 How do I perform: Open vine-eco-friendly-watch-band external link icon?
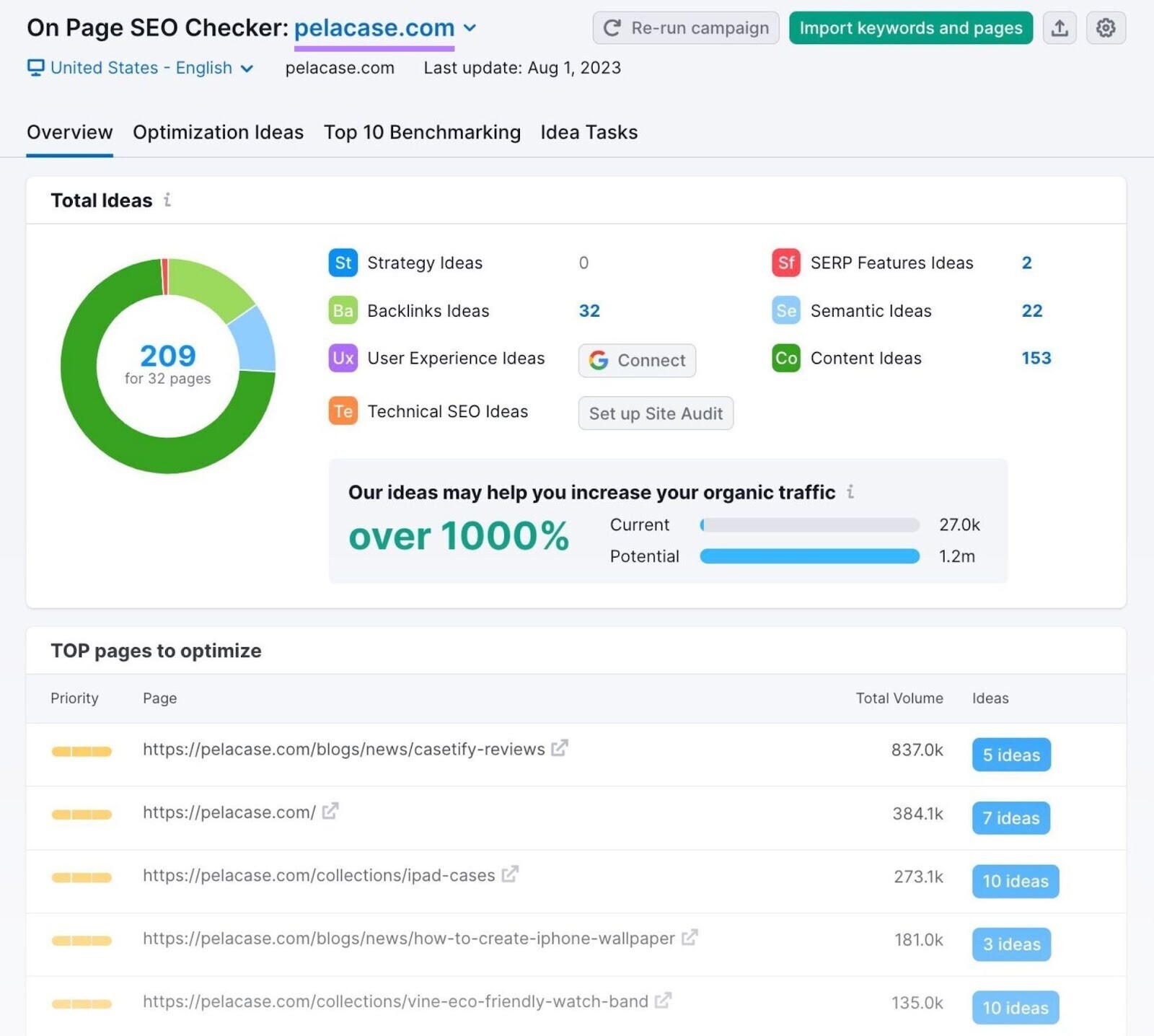[x=663, y=1001]
